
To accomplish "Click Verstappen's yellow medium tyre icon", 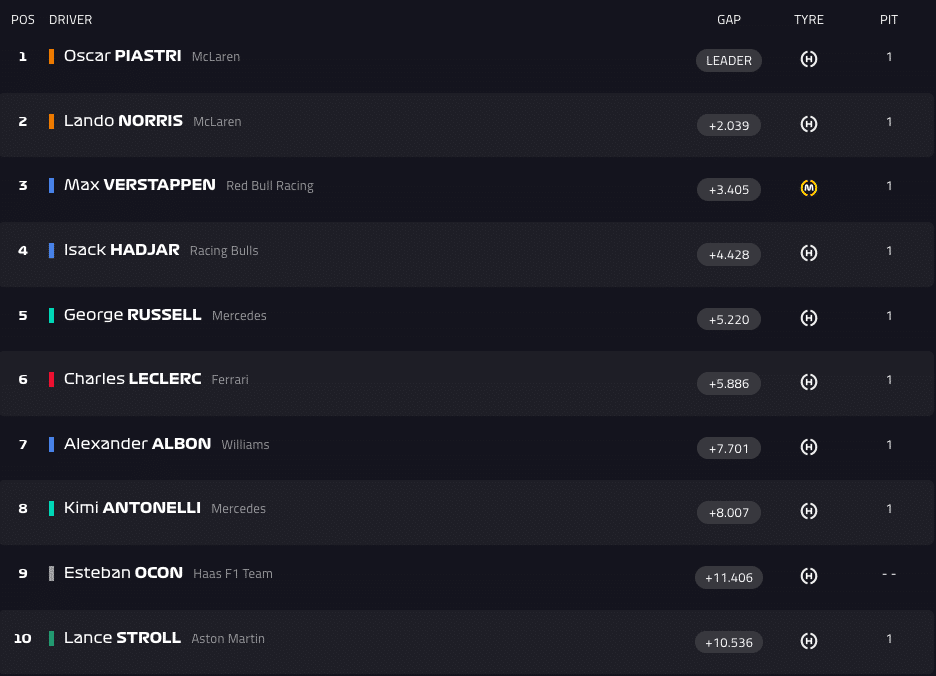I will pyautogui.click(x=809, y=188).
